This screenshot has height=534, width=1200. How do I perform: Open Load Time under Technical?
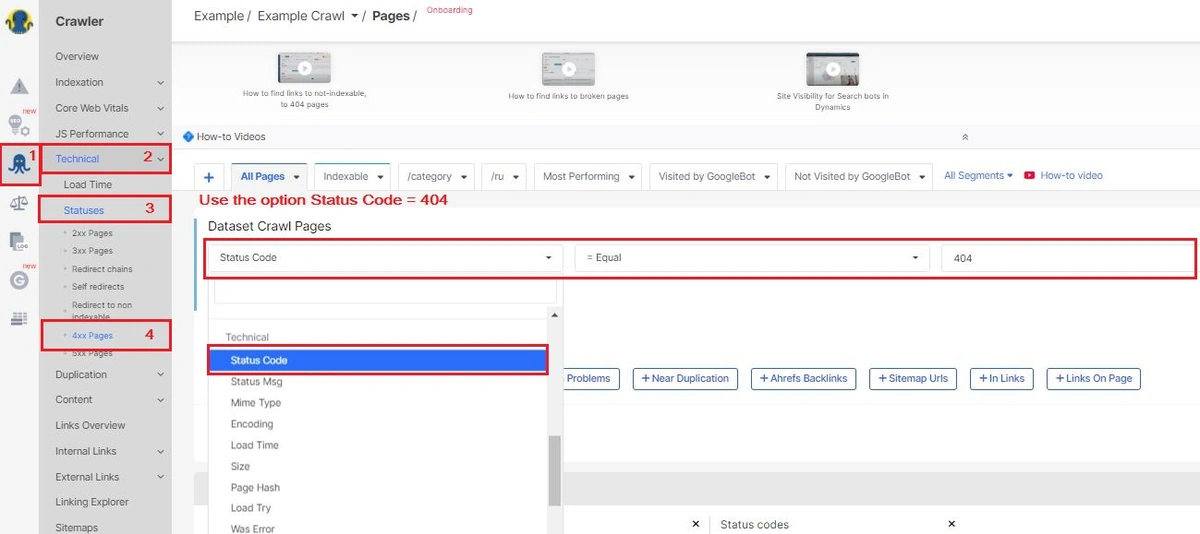[x=88, y=185]
